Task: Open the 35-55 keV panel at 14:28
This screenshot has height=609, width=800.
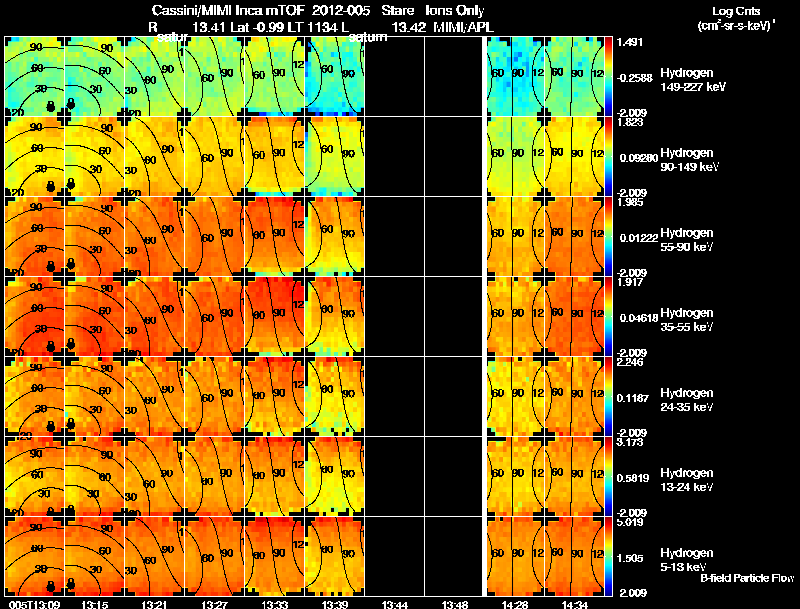Action: tap(515, 317)
